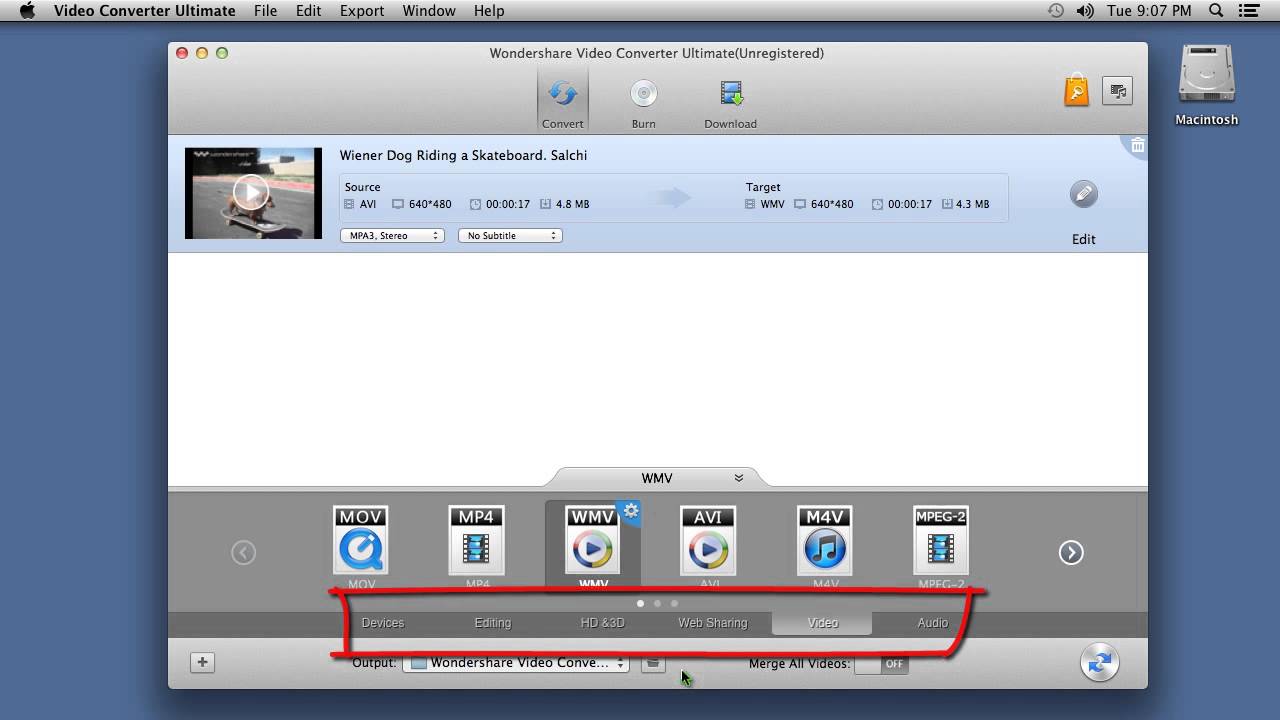Play the Wiener Dog video thumbnail
This screenshot has height=720, width=1280.
[x=251, y=192]
